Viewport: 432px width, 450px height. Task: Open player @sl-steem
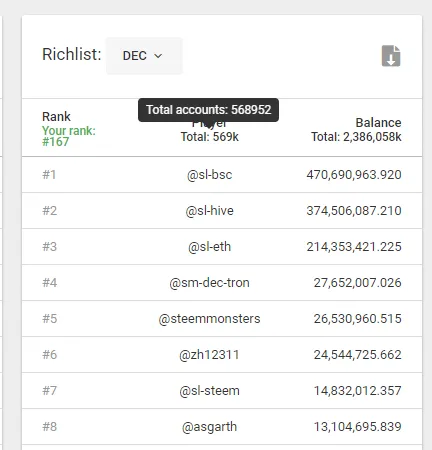coord(209,391)
